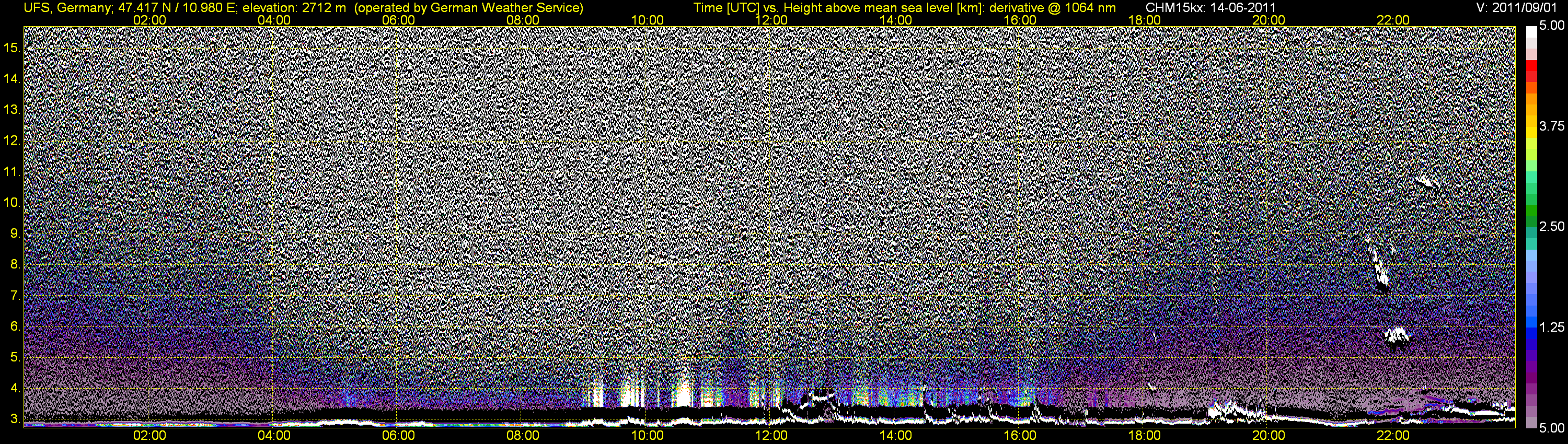
Task: Click the "Time [UTC] vs. Height" plot title
Action: [x=905, y=7]
